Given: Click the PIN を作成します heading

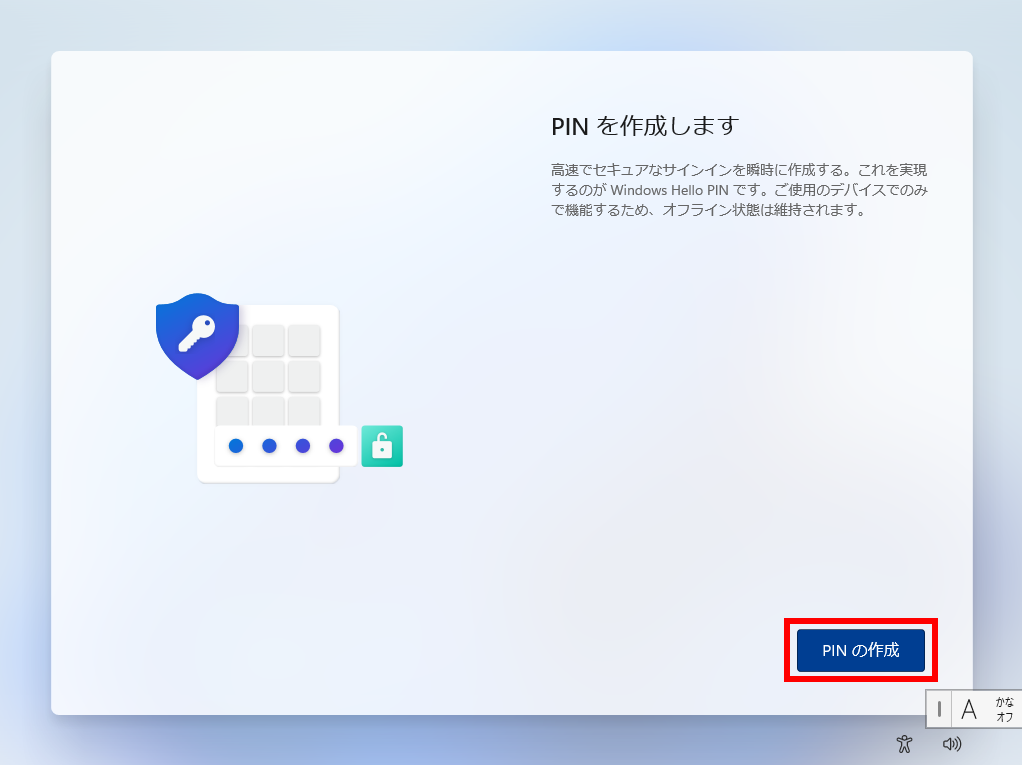Looking at the screenshot, I should point(645,126).
